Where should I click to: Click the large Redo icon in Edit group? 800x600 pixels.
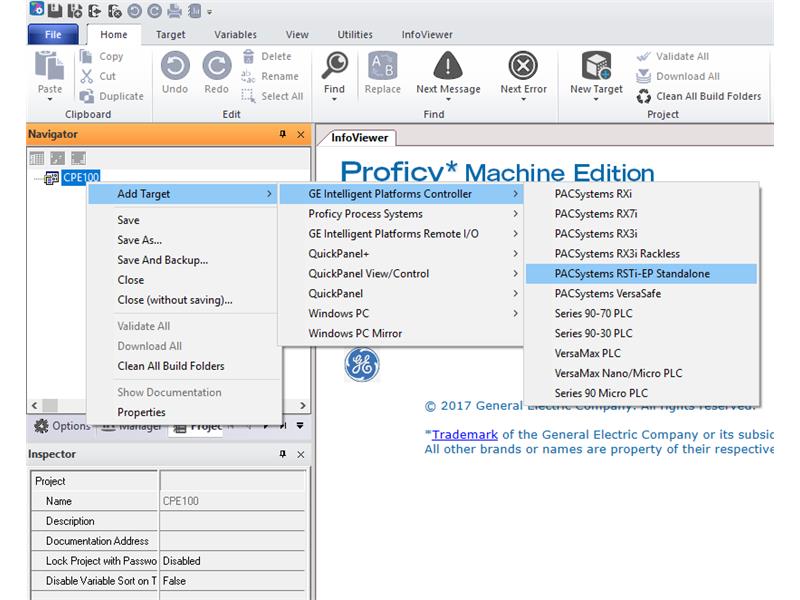pos(217,66)
